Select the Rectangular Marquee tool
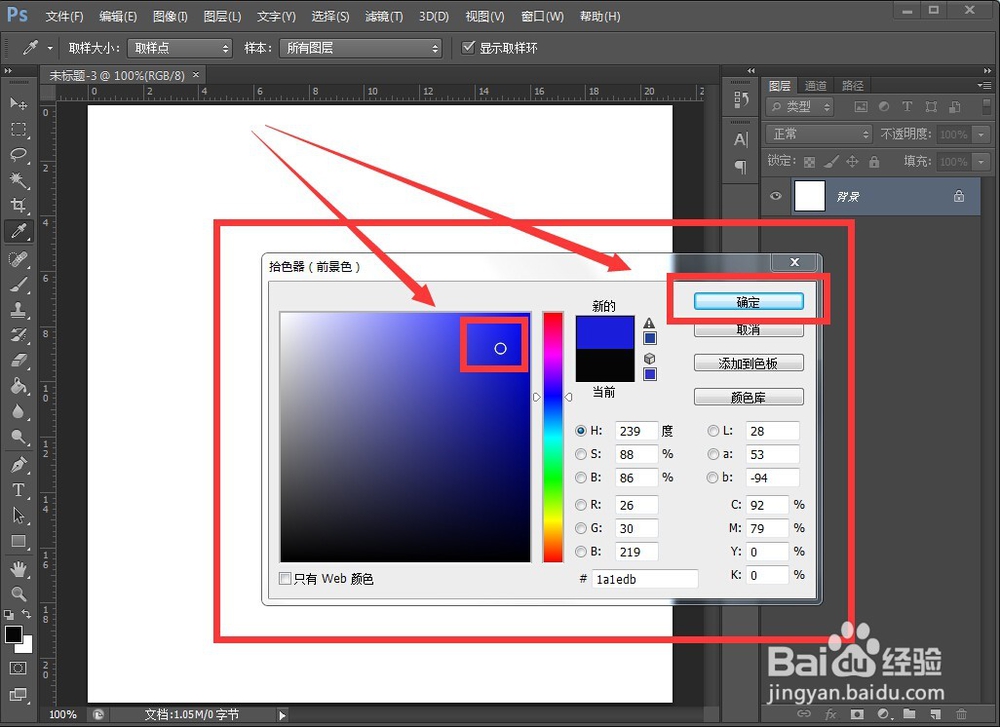1000x727 pixels. pyautogui.click(x=18, y=129)
